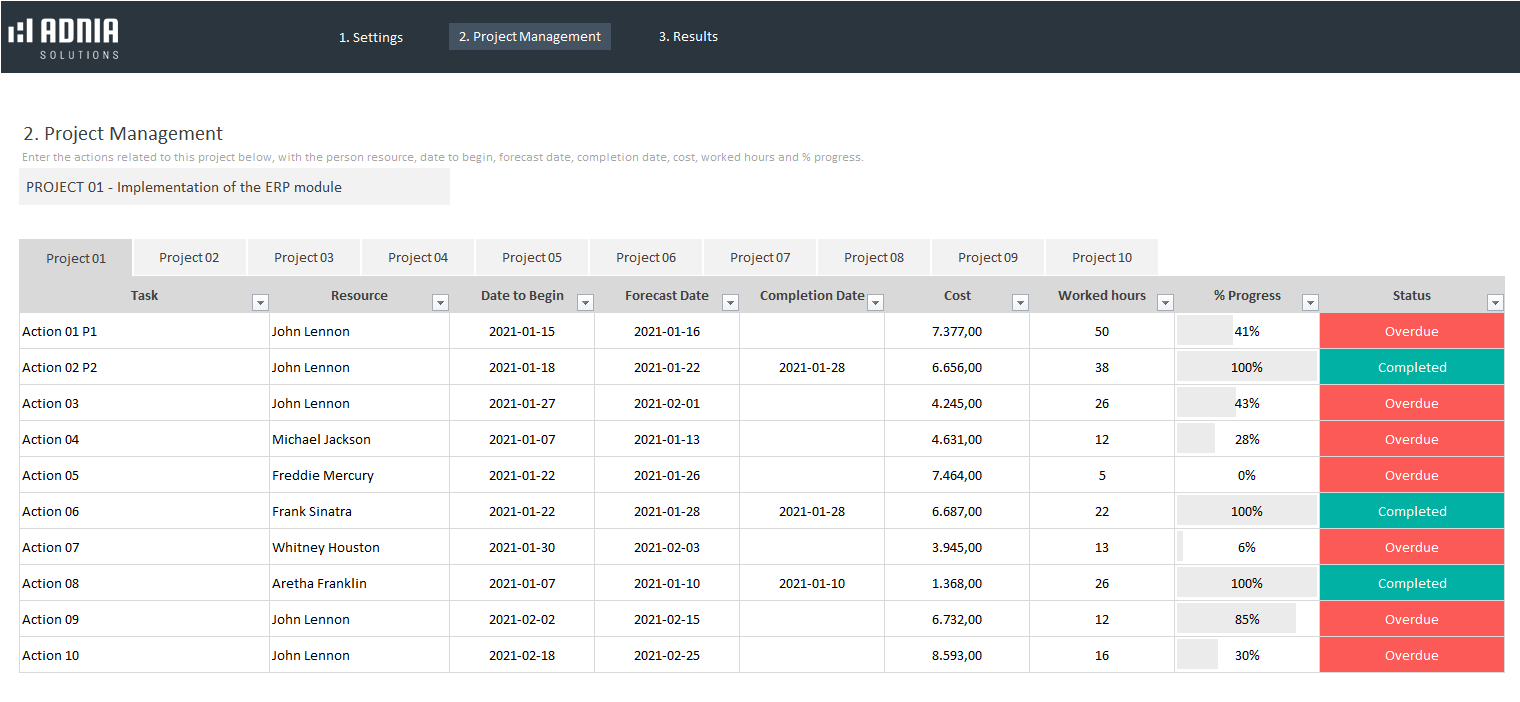Open the 3. Results page

[x=688, y=37]
